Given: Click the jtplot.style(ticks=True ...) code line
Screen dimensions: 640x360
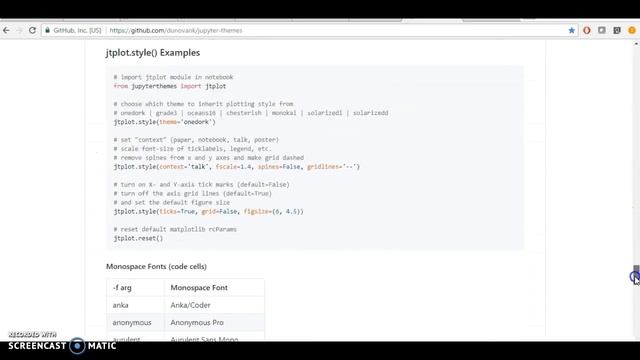Looking at the screenshot, I should pos(209,211).
